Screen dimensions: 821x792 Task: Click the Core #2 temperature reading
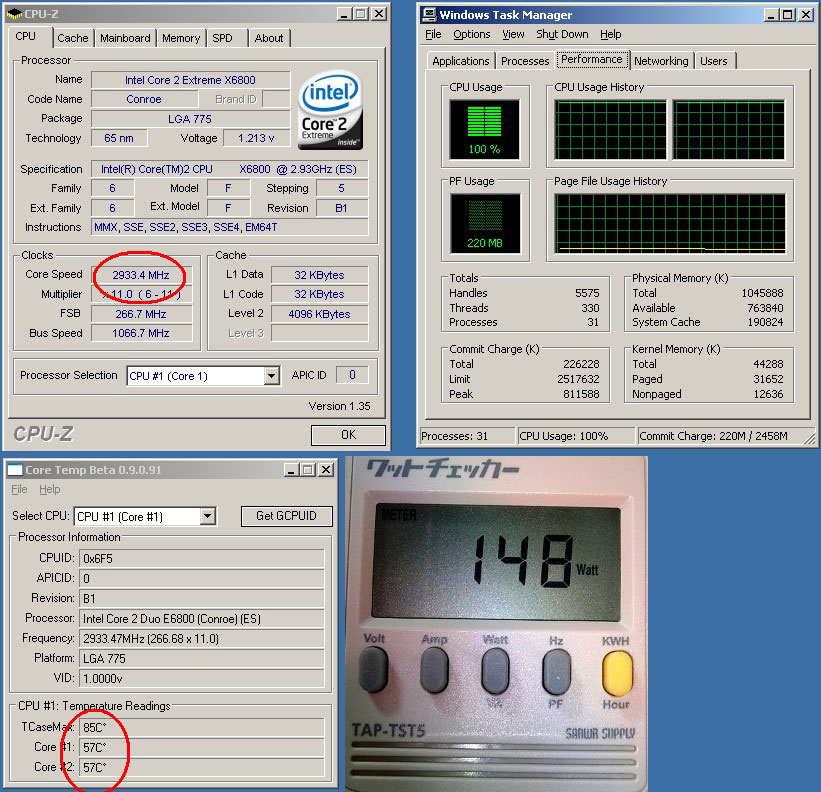(202, 767)
